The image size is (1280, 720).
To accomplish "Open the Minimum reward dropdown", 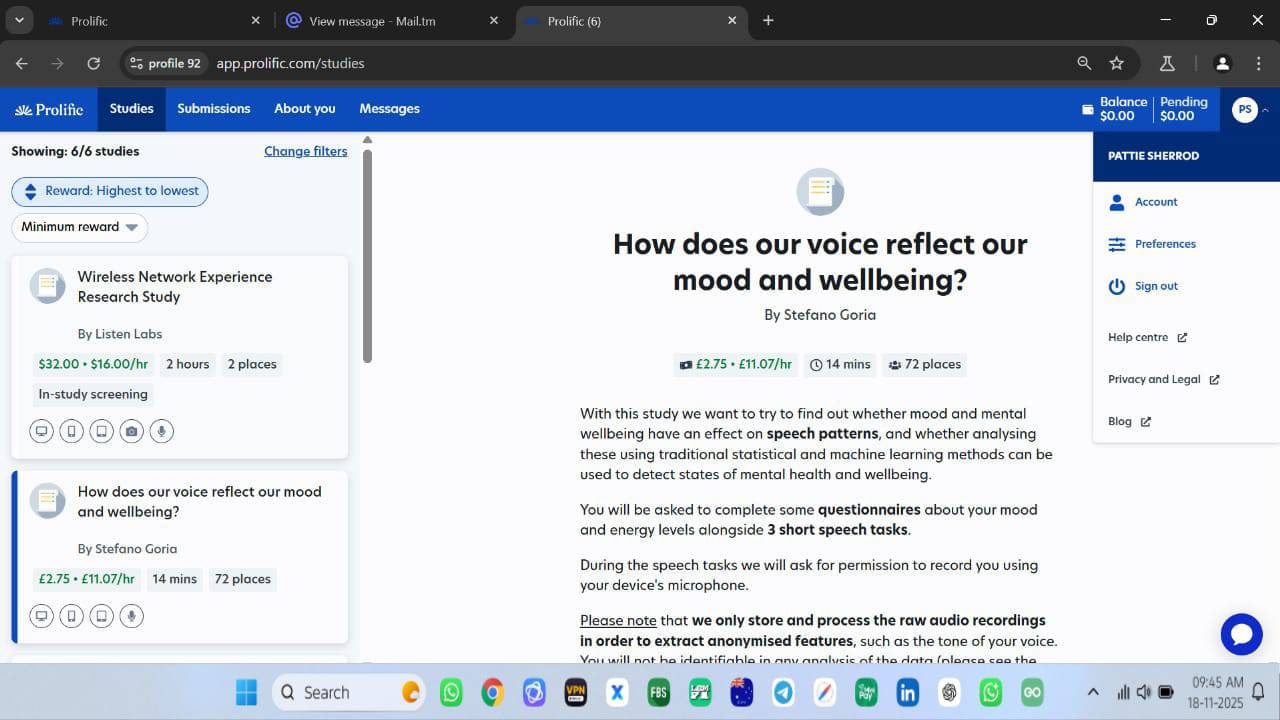I will (x=80, y=227).
